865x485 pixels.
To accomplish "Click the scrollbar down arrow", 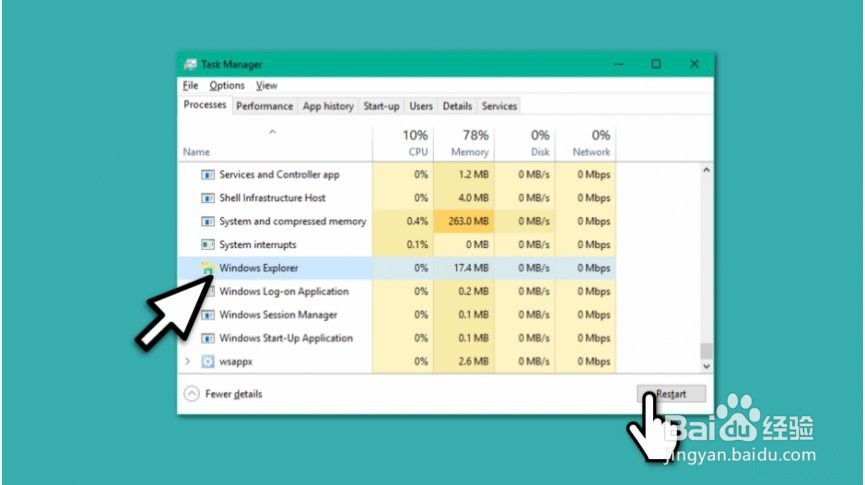I will point(706,366).
